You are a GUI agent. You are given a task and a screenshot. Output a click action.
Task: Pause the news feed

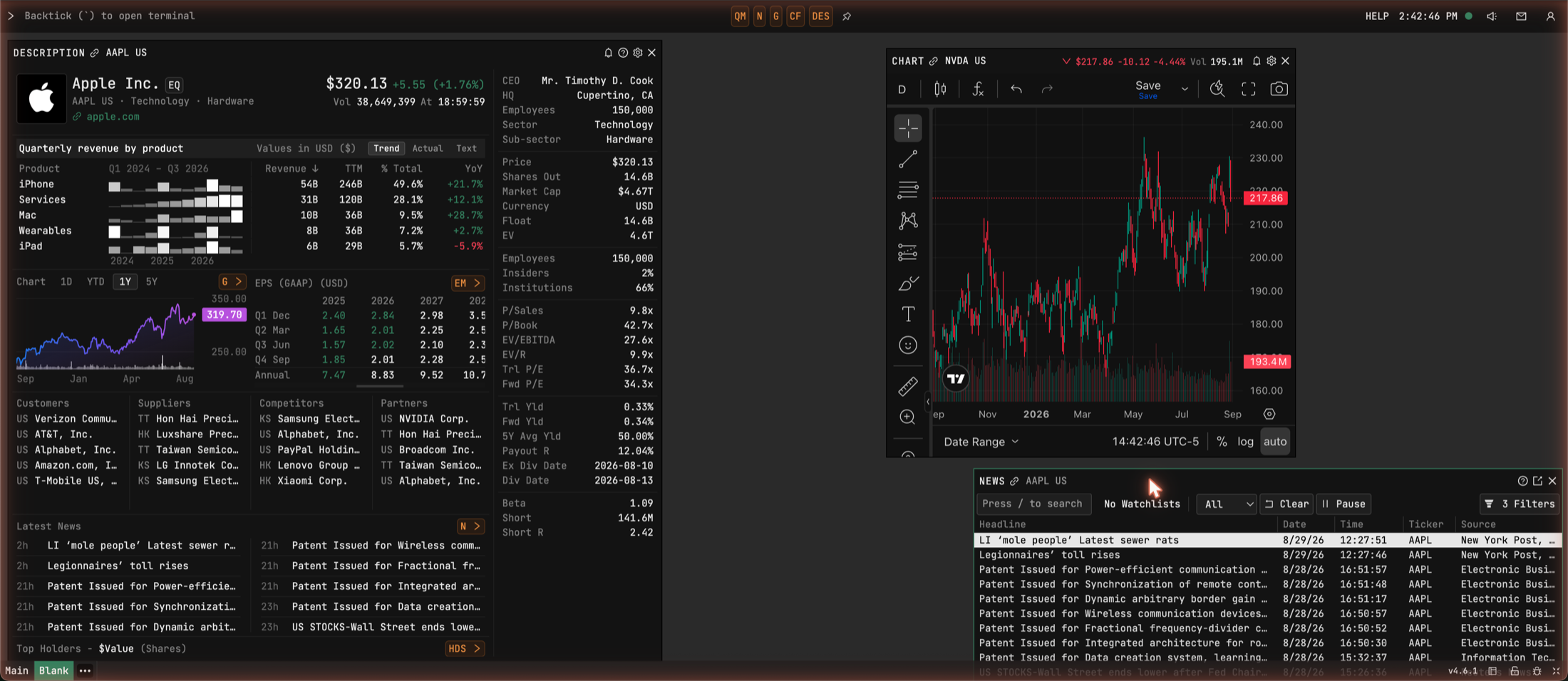(x=1343, y=504)
